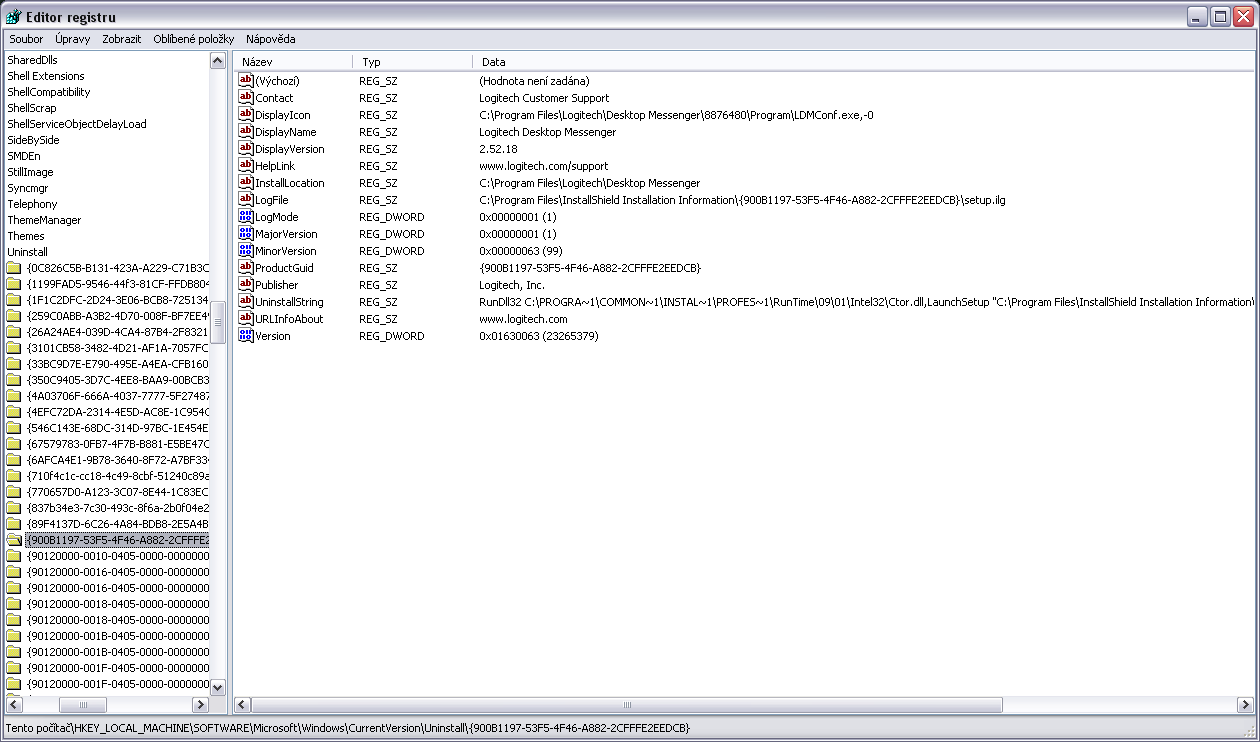
Task: Click the values pane horizontal scroll right arrow
Action: click(x=1246, y=705)
